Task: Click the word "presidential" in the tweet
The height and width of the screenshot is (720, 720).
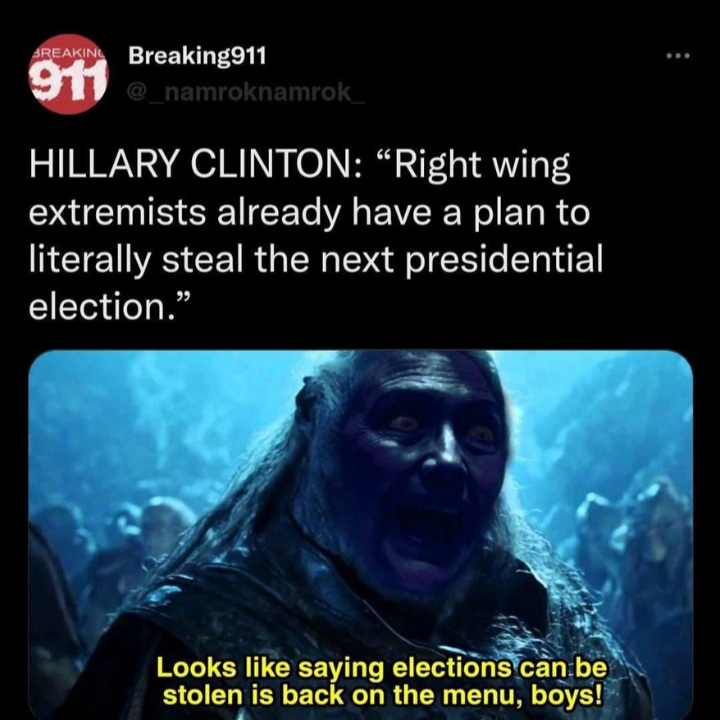Action: [505, 259]
